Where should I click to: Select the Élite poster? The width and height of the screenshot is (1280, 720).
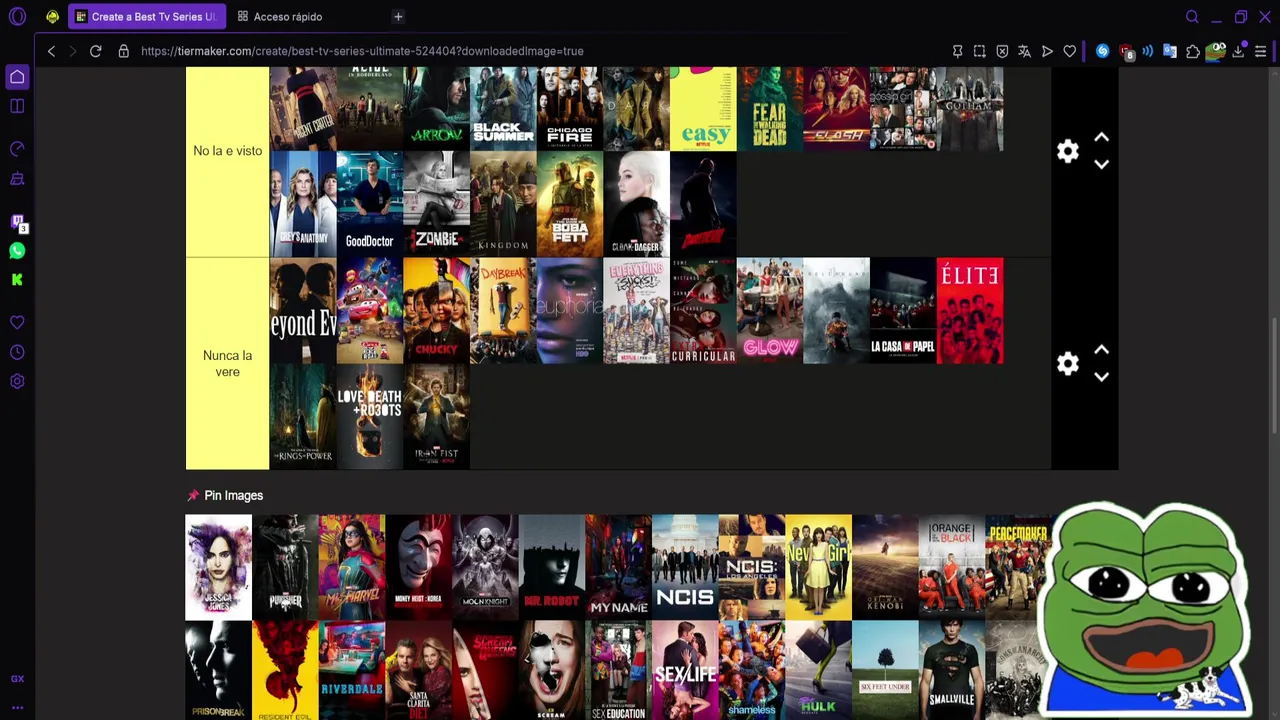(x=970, y=311)
